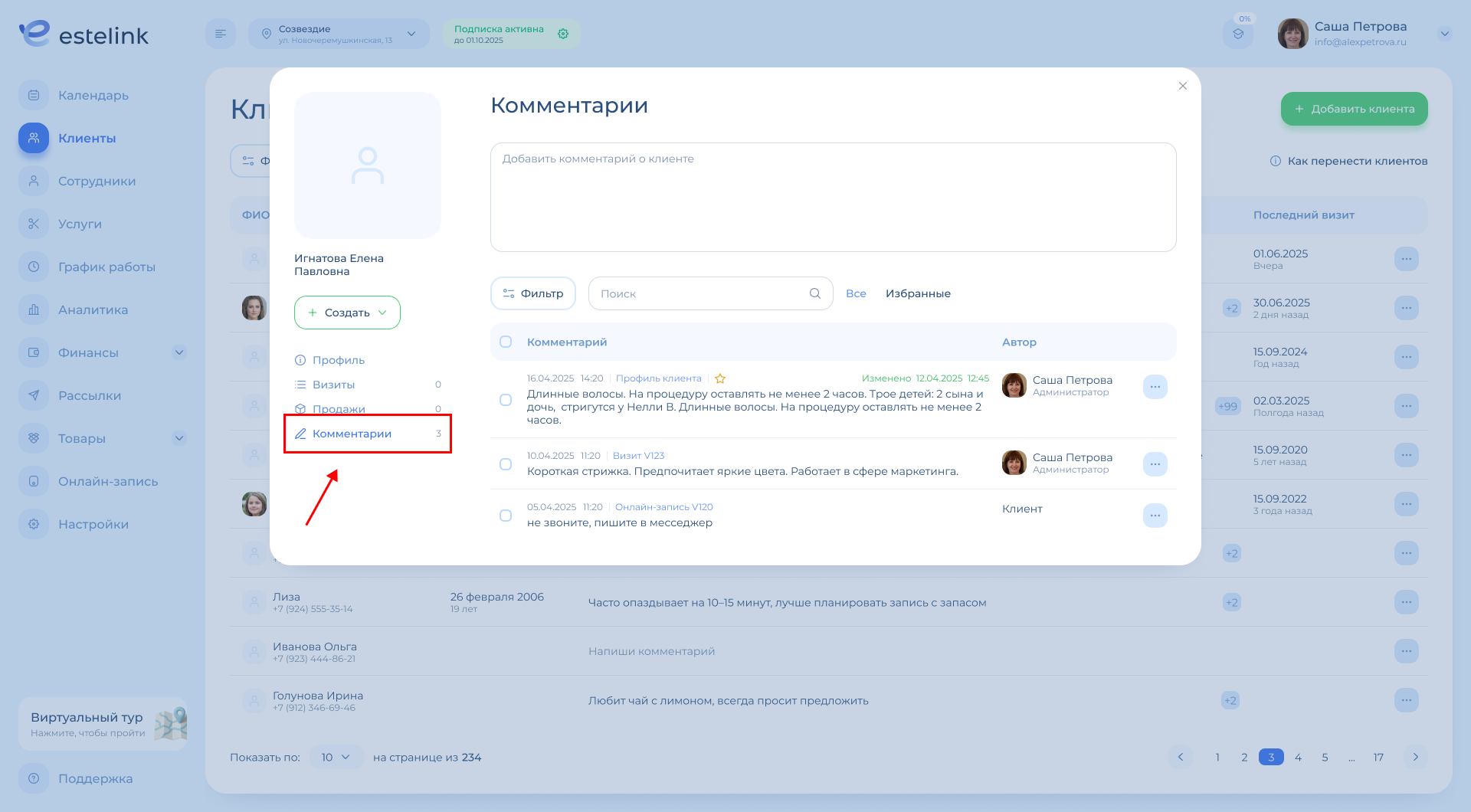Click the magnifier icon in search field

[x=814, y=293]
